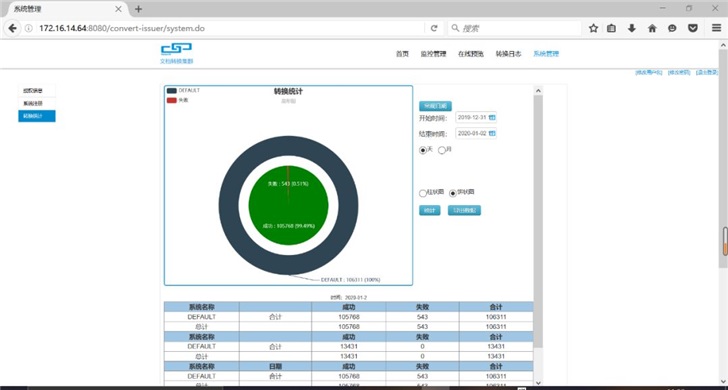Reload the page with the refresh icon
Viewport: 728px width, 390px height.
pyautogui.click(x=434, y=28)
